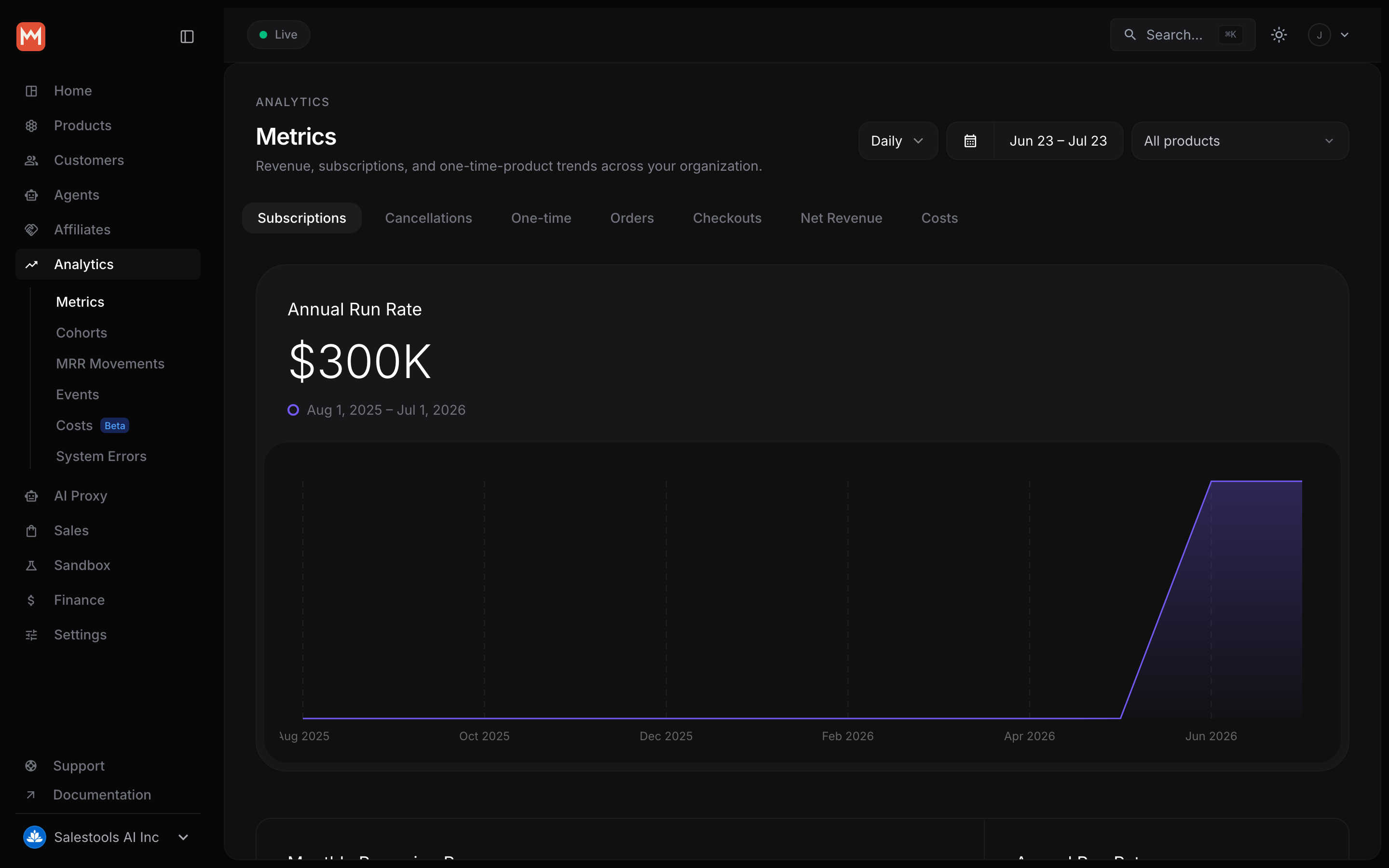
Task: Open the Daily interval dropdown
Action: pos(898,141)
